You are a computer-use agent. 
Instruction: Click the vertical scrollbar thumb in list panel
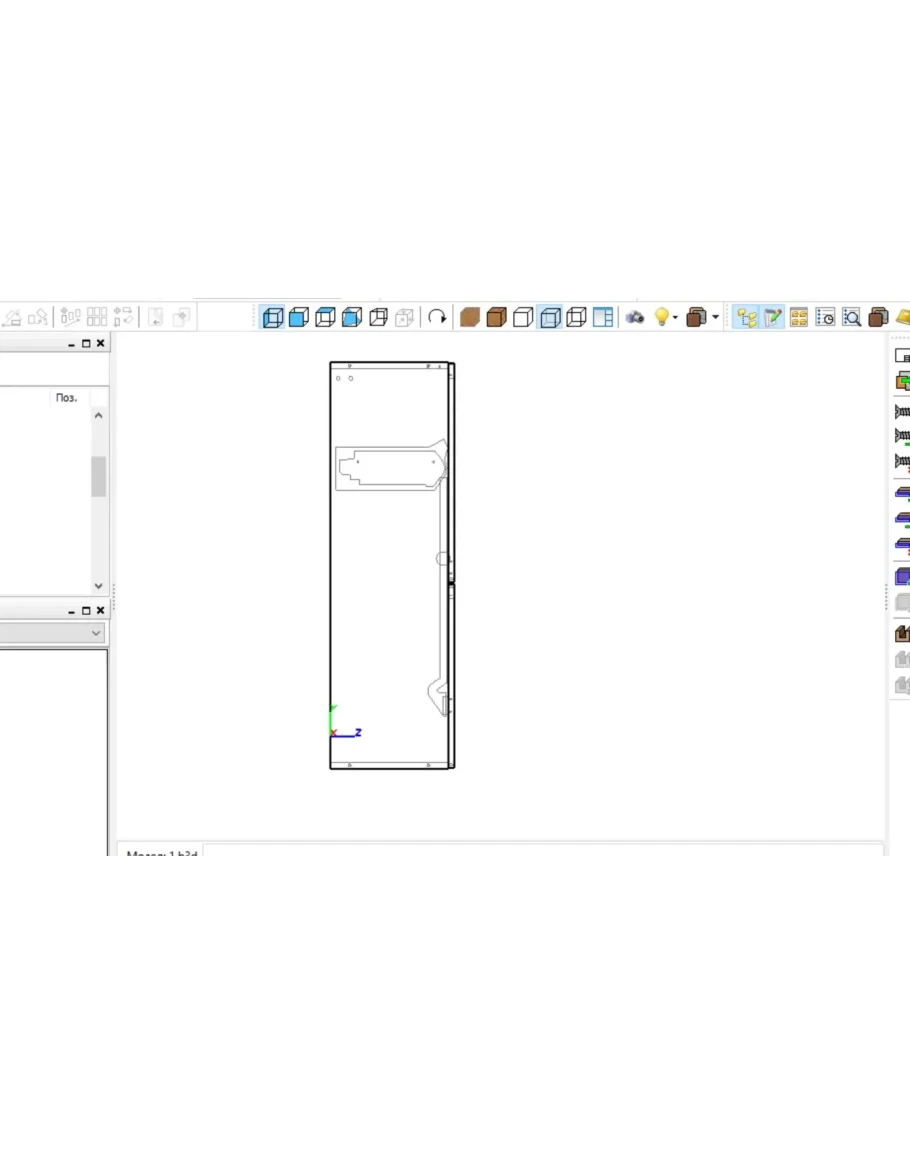(98, 476)
